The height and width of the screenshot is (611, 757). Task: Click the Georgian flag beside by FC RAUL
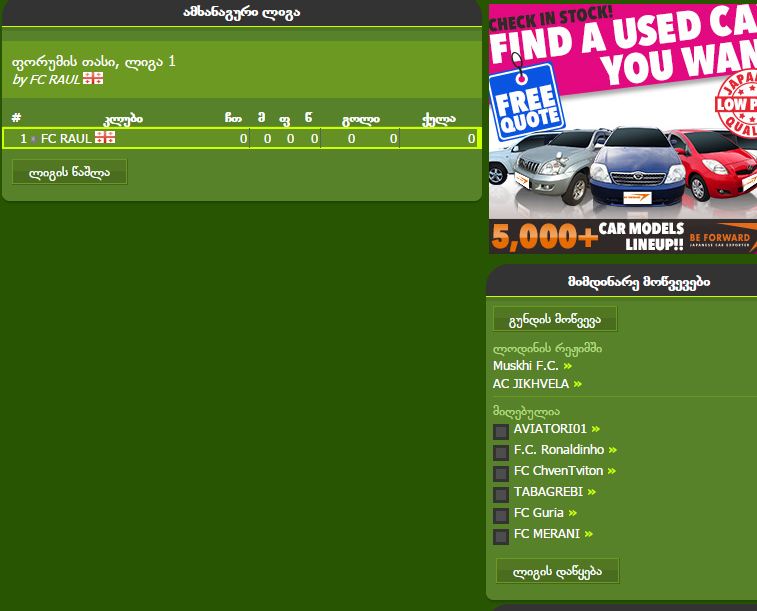93,78
